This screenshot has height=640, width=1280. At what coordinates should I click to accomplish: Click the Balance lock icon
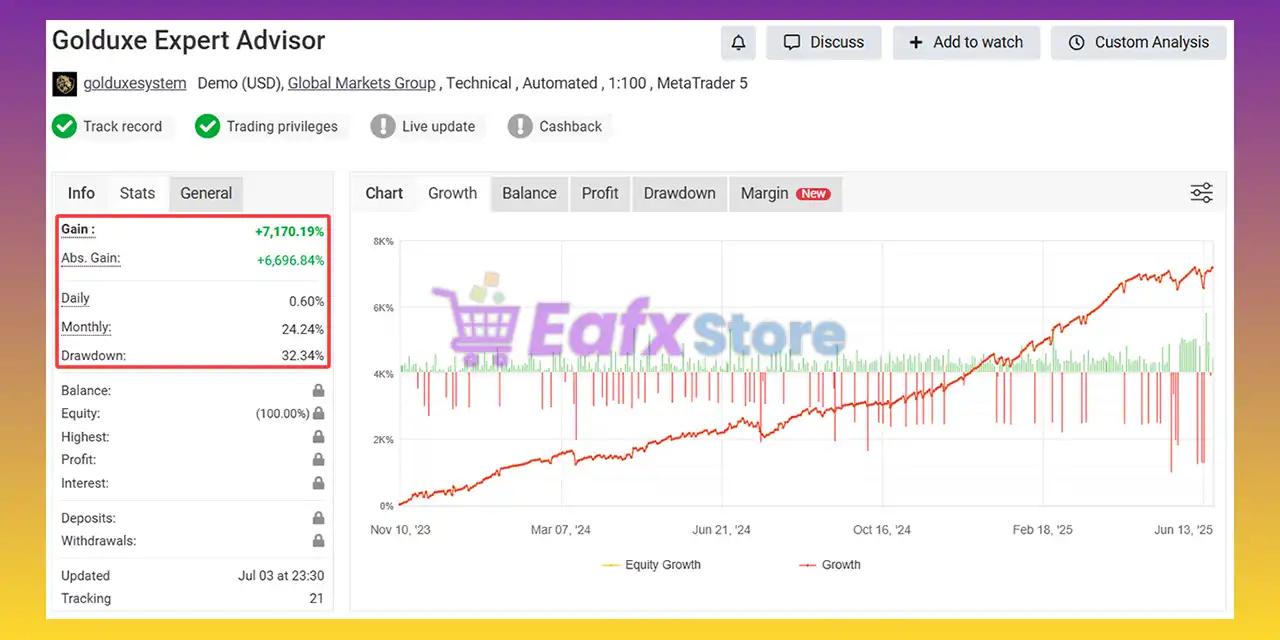[318, 391]
